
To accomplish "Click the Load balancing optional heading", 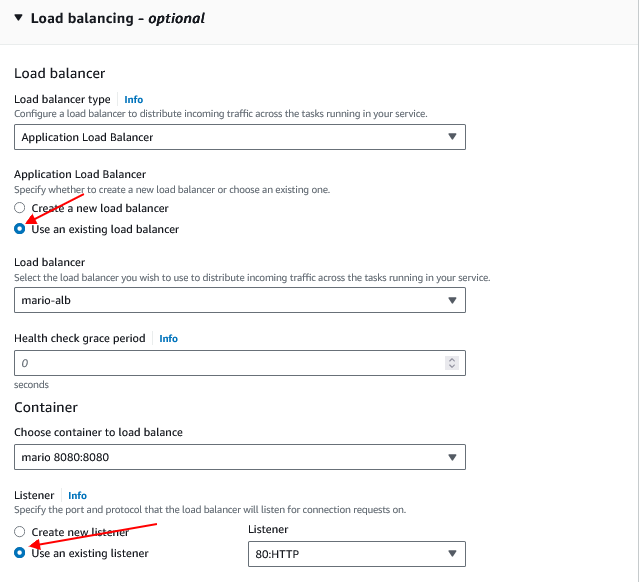I will click(x=118, y=18).
